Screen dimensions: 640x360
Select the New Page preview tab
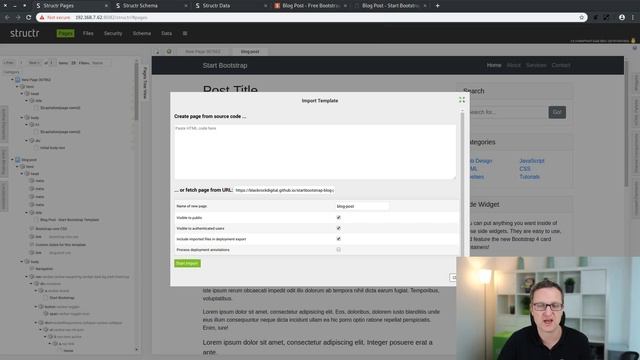[203, 52]
